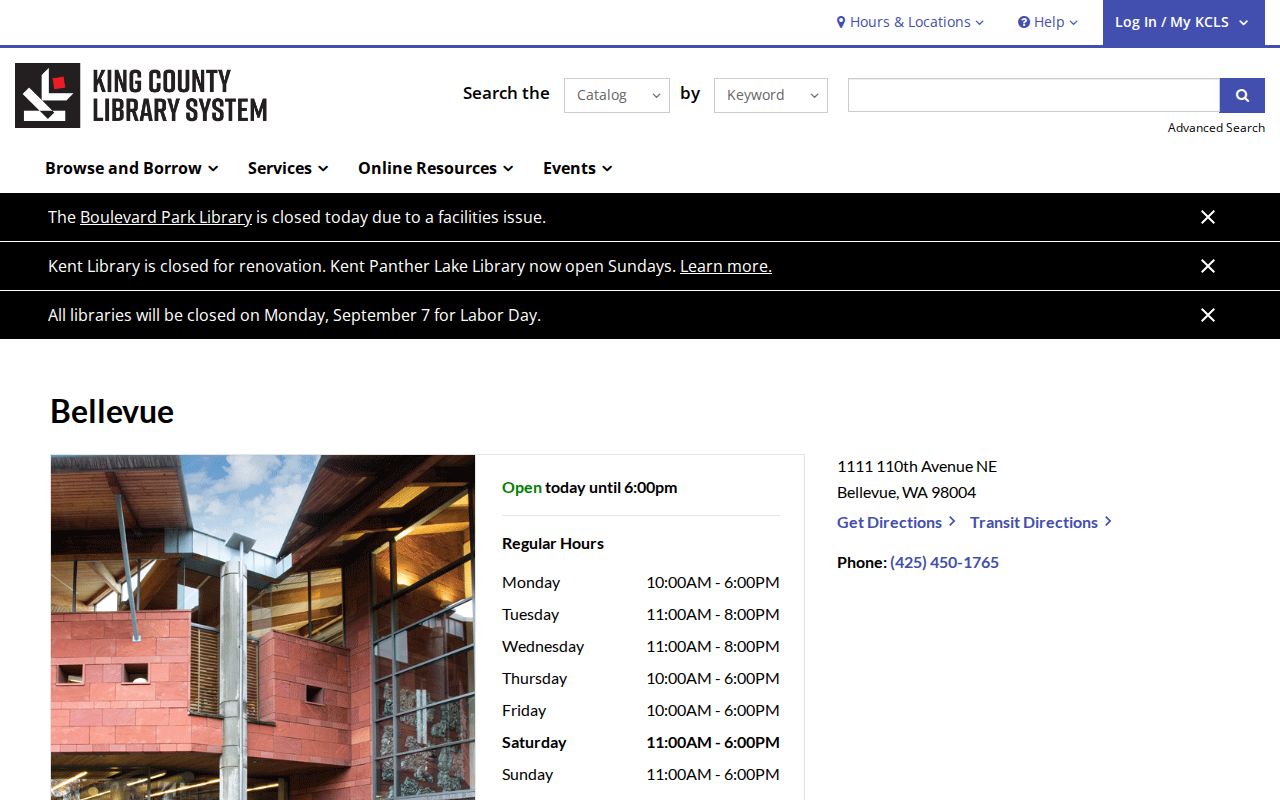This screenshot has width=1280, height=800.
Task: Open the Services menu
Action: coord(288,168)
